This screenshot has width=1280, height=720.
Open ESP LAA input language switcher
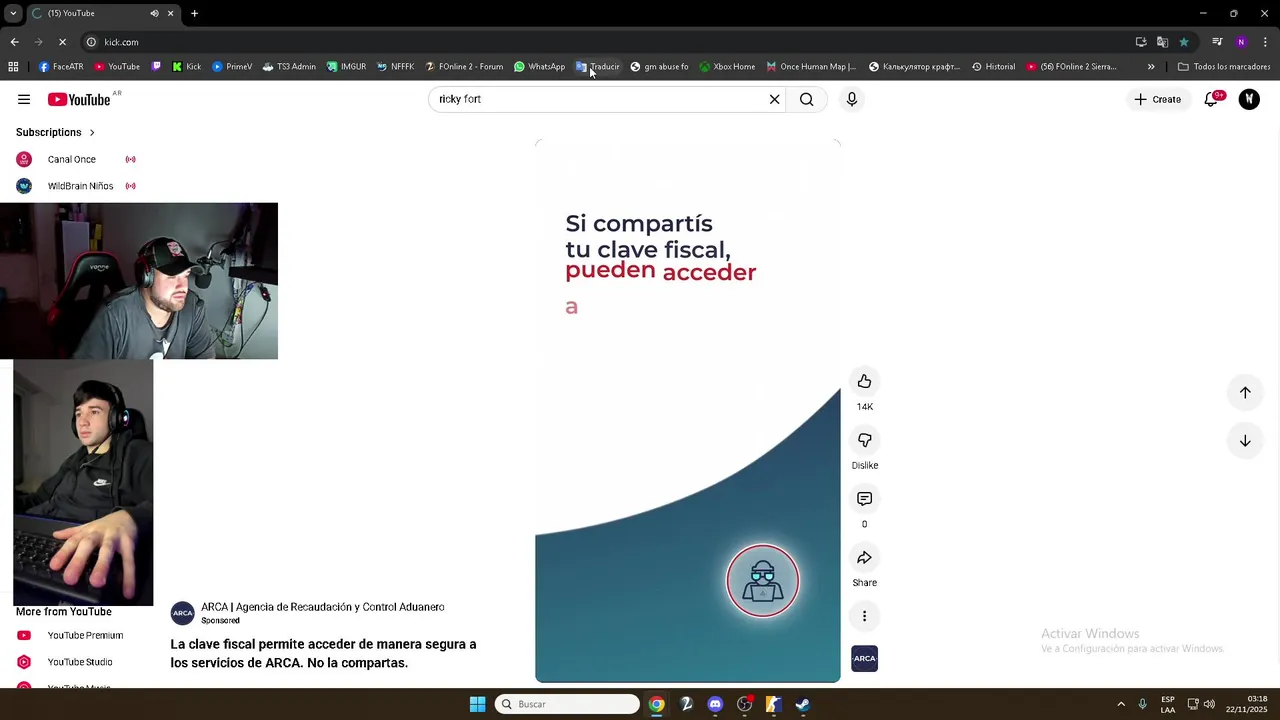coord(1168,704)
